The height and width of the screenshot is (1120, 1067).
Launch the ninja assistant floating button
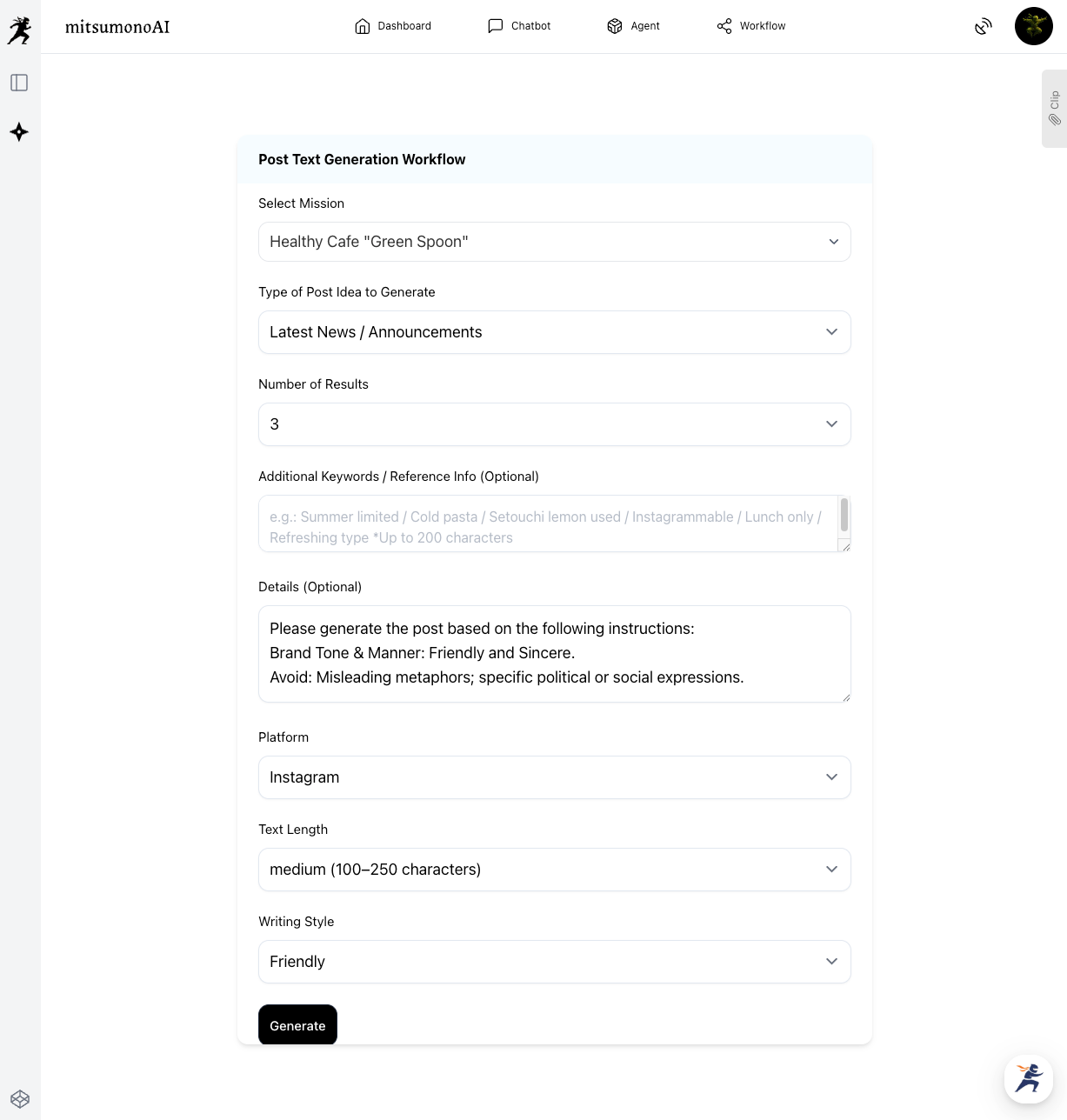tap(1029, 1078)
